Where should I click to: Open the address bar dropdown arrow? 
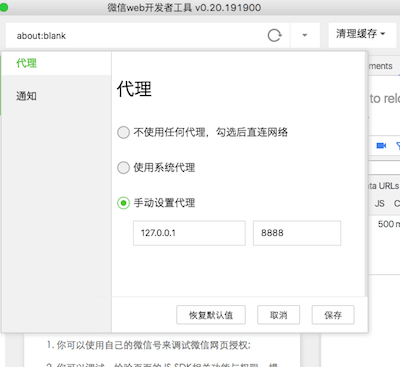pyautogui.click(x=305, y=35)
